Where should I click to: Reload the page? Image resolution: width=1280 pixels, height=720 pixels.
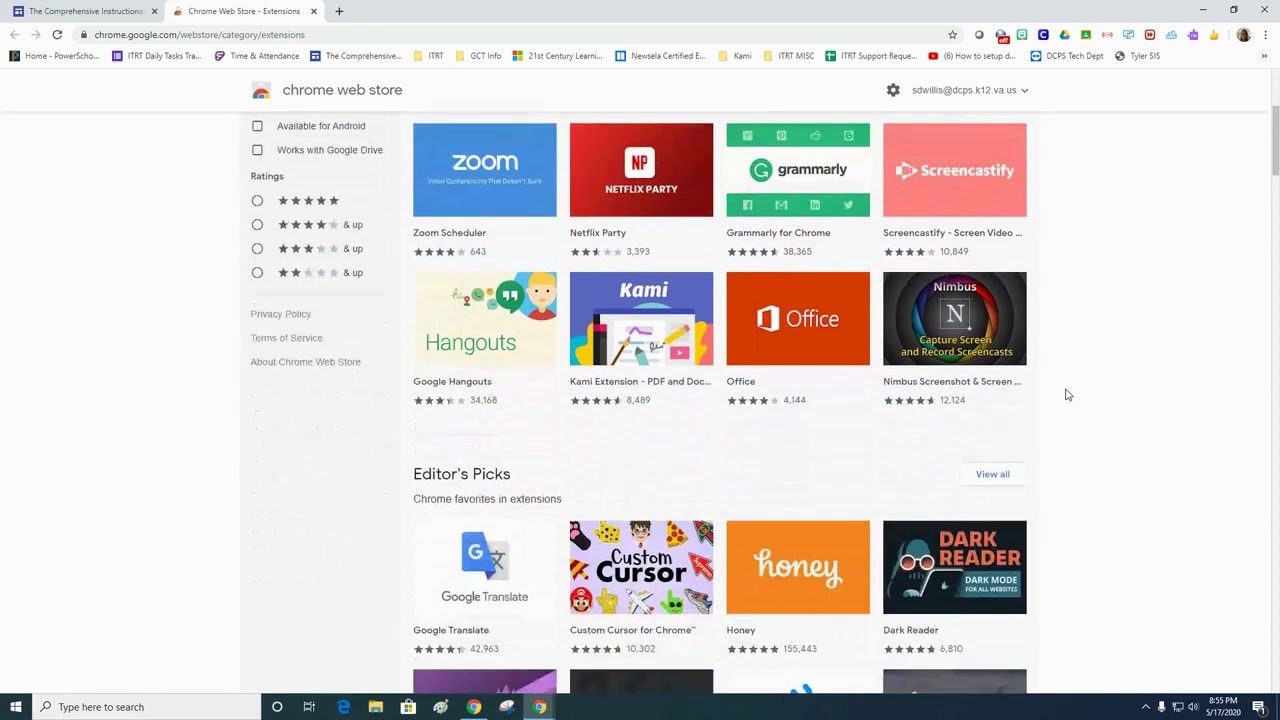[x=57, y=35]
